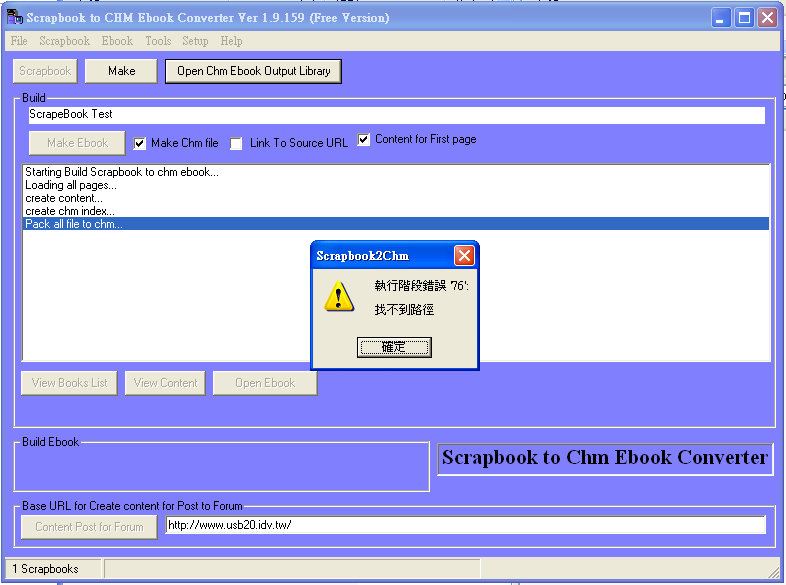The image size is (786, 585).
Task: Open the Ebook menu
Action: (117, 41)
